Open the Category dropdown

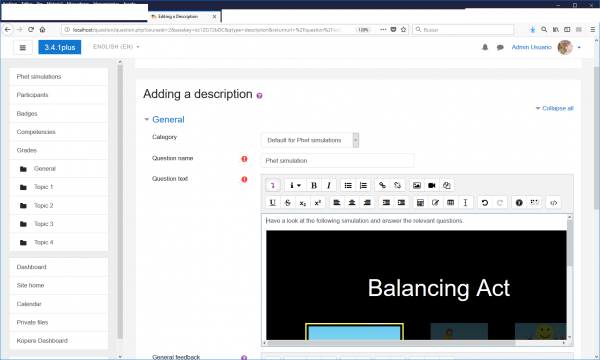point(310,140)
